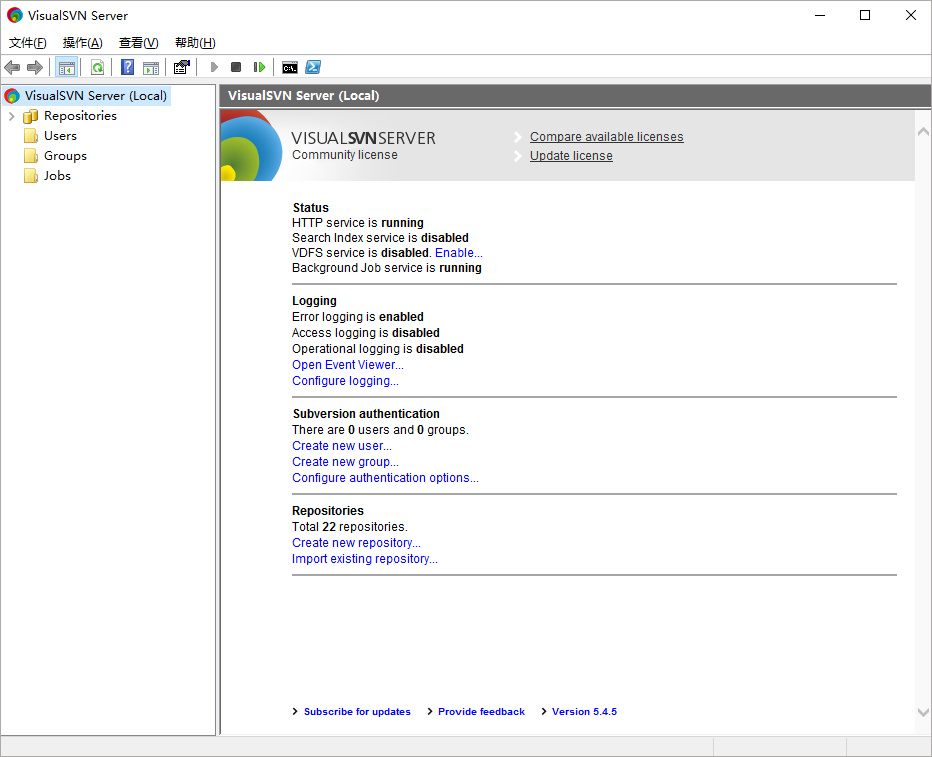The width and height of the screenshot is (932, 757).
Task: Expand the Repositories tree node
Action: pos(12,116)
